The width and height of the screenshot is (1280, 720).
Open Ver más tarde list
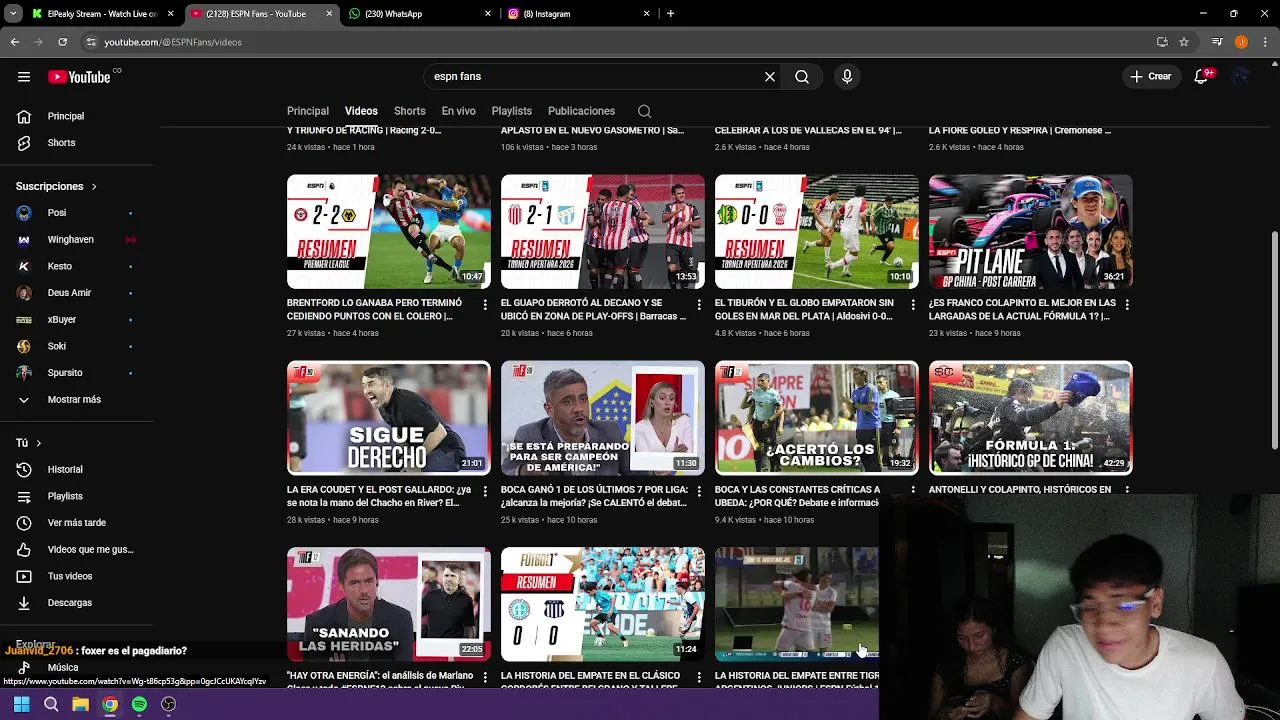[x=76, y=522]
